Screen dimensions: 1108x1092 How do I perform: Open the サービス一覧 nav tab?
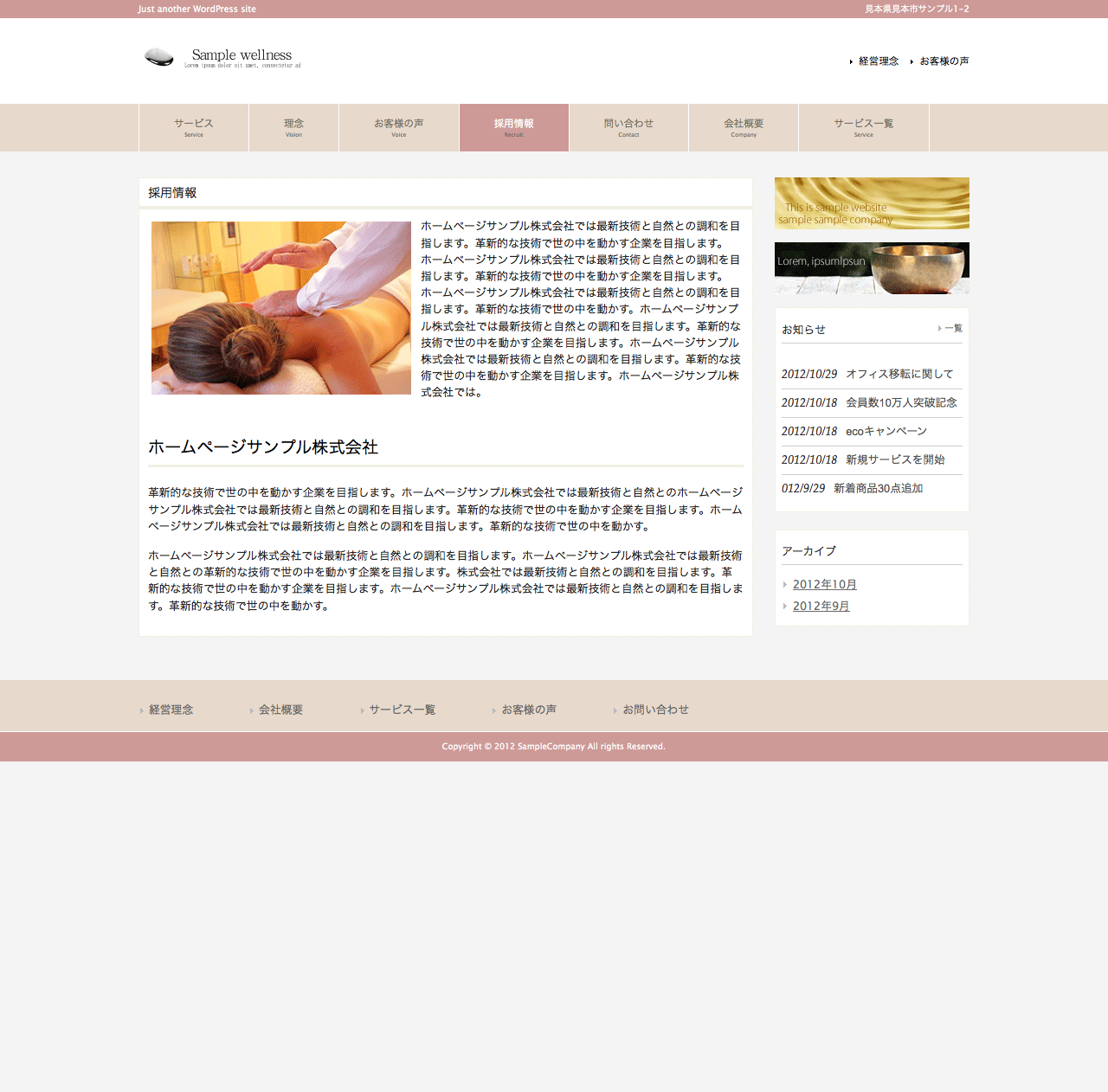[x=864, y=128]
